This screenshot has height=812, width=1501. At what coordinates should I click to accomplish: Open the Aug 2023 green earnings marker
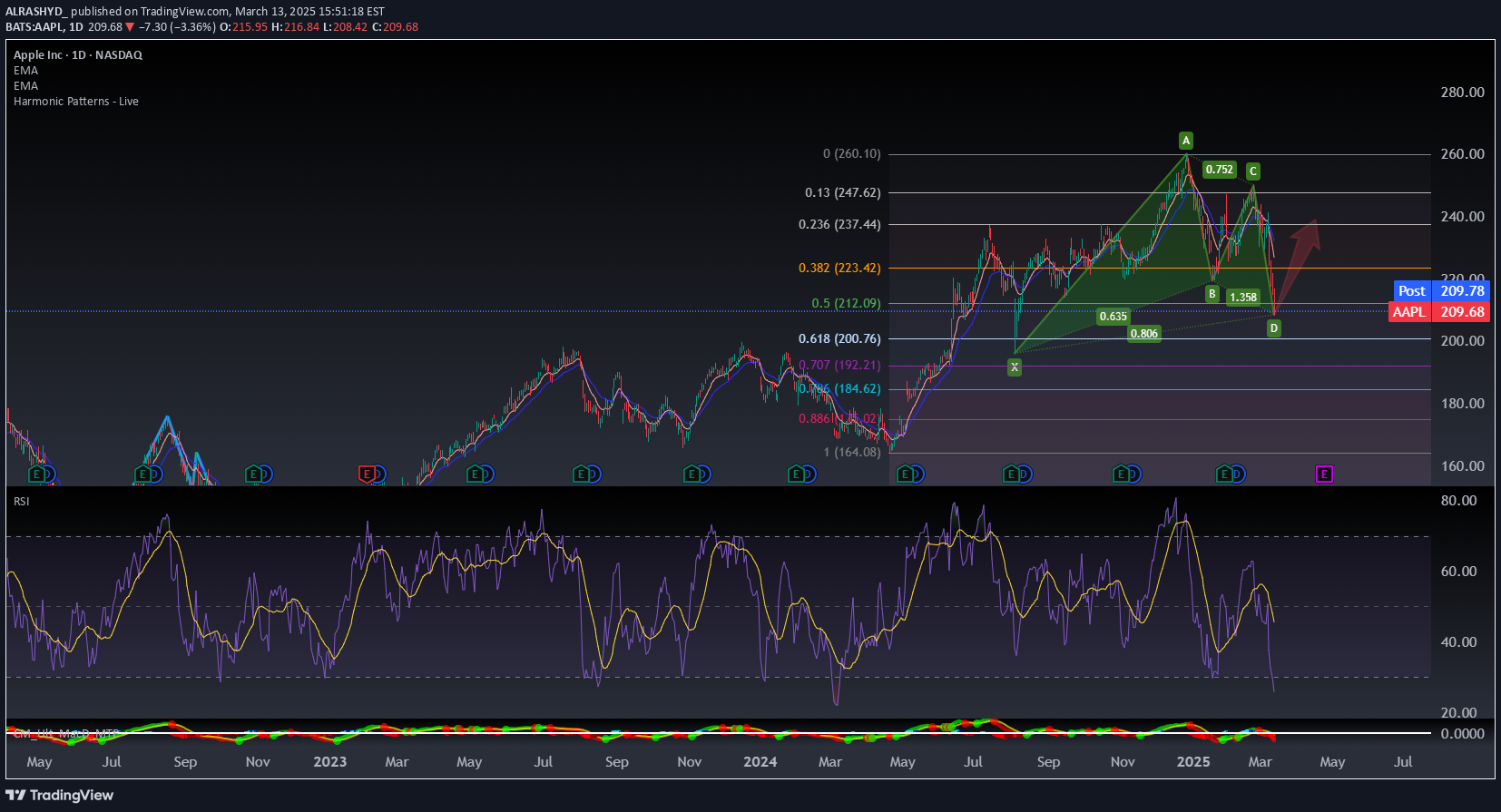click(x=581, y=474)
